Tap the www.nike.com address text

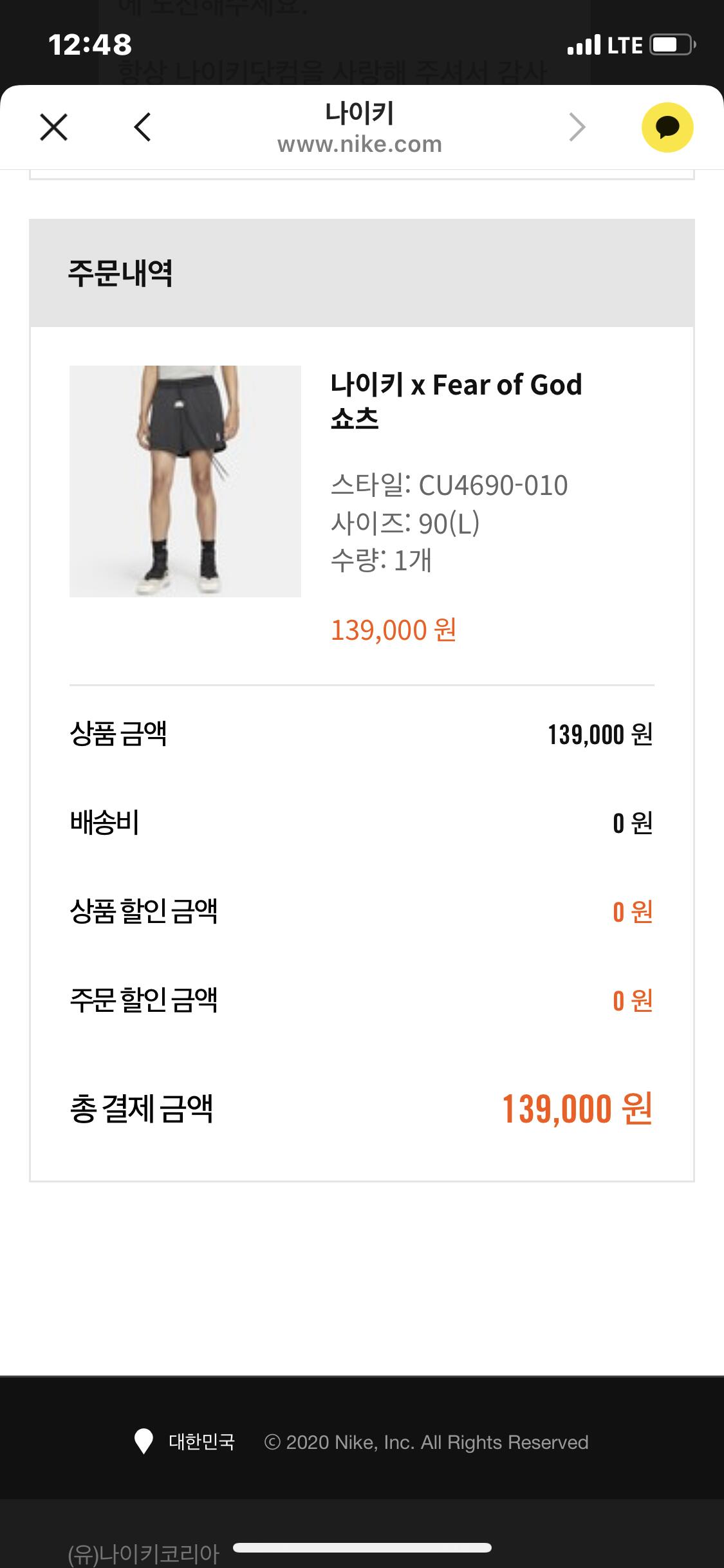tap(360, 144)
